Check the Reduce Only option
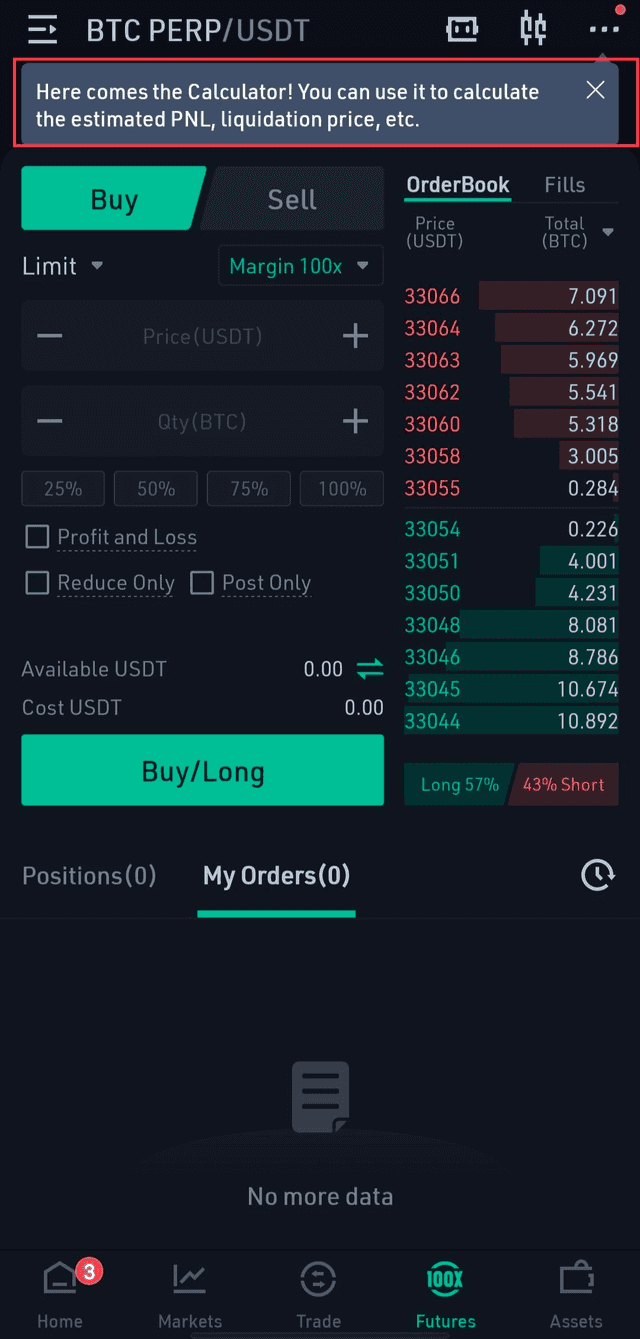The height and width of the screenshot is (1339, 640). coord(37,583)
